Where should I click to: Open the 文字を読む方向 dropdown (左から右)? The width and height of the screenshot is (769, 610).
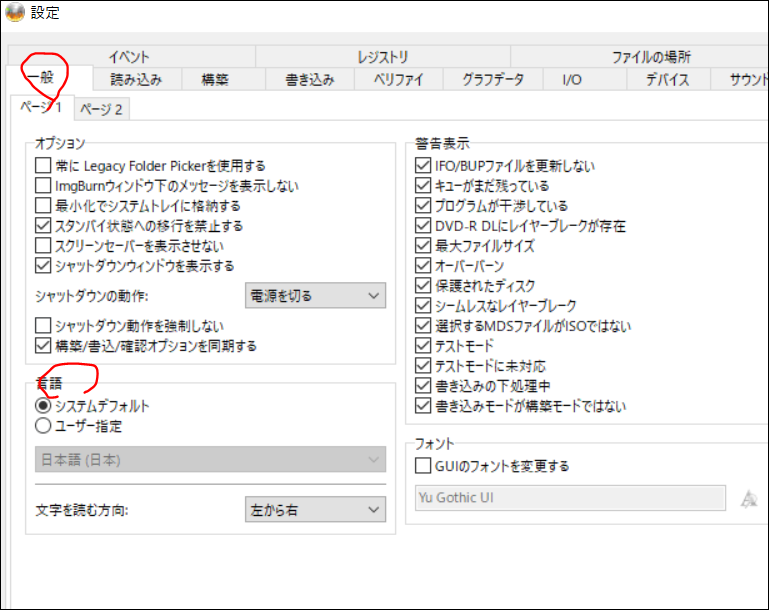[315, 510]
